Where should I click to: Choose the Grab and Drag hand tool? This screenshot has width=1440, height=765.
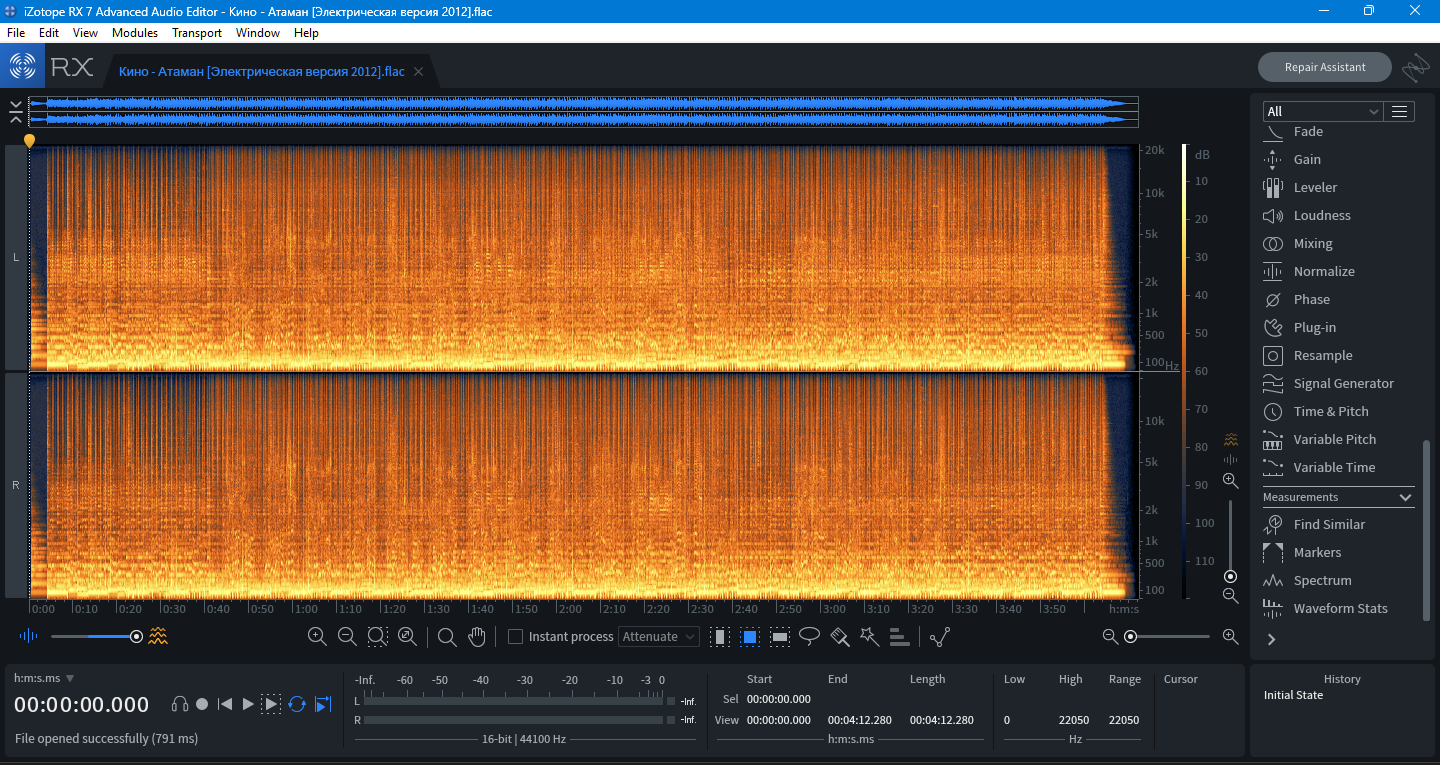pos(477,637)
